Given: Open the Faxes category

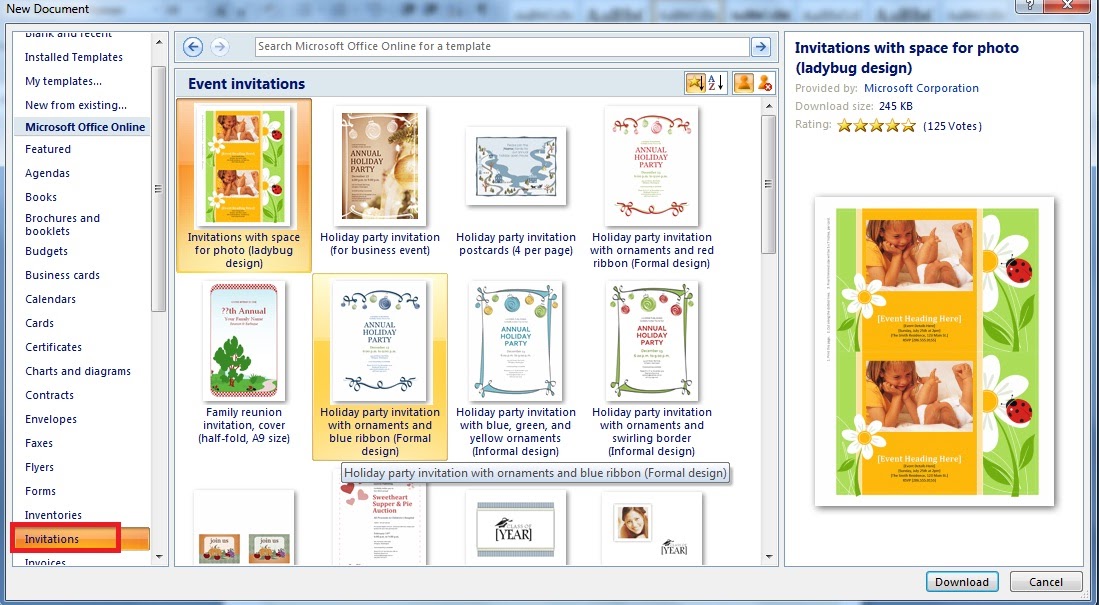Looking at the screenshot, I should pos(39,443).
